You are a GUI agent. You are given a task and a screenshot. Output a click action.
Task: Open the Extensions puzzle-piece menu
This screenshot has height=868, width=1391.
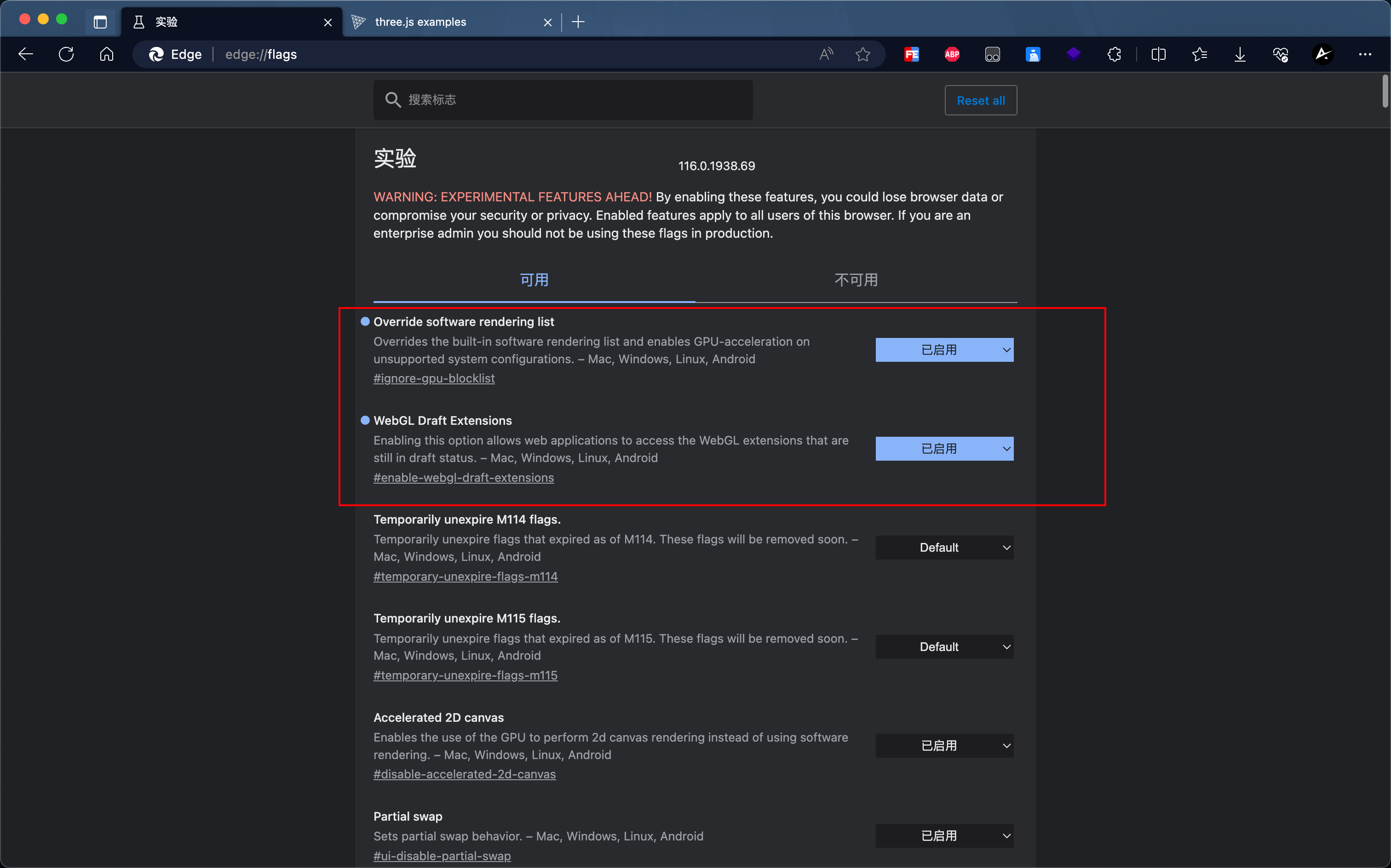(1114, 55)
